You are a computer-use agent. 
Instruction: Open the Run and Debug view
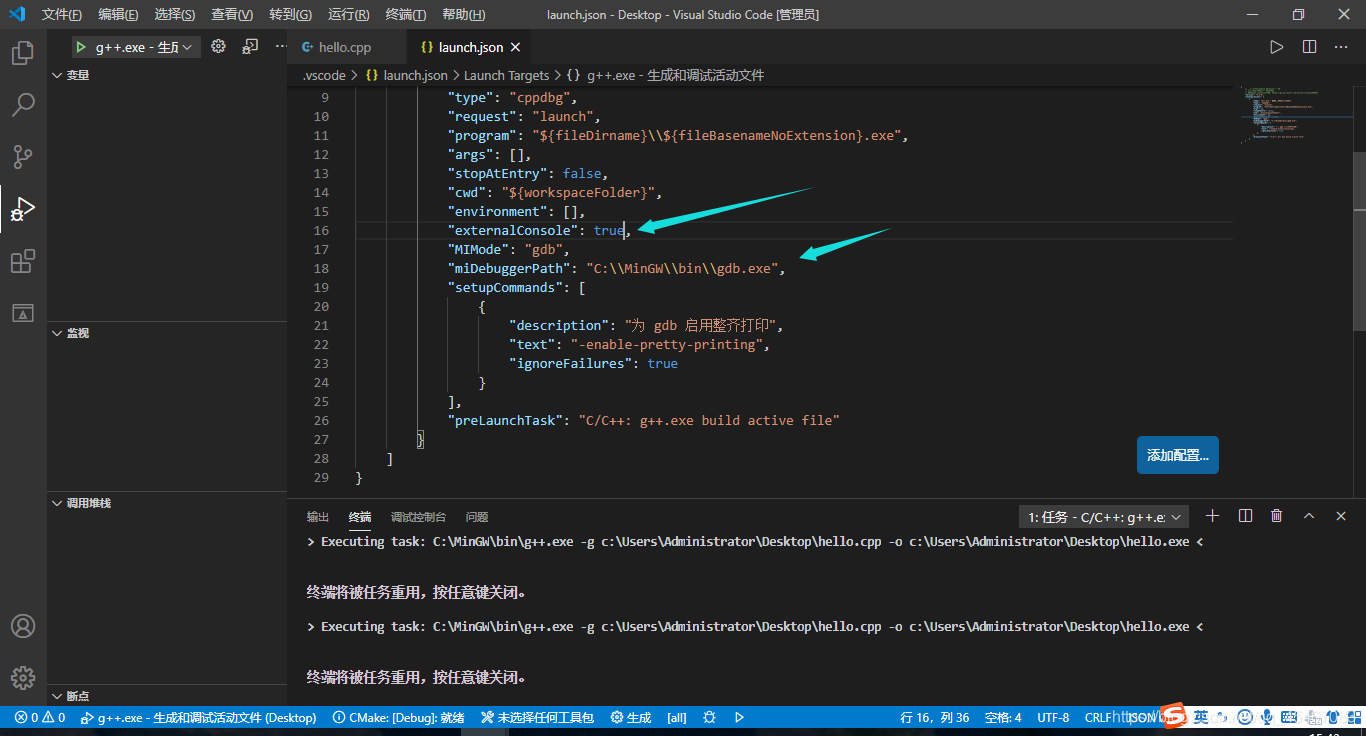coord(23,209)
